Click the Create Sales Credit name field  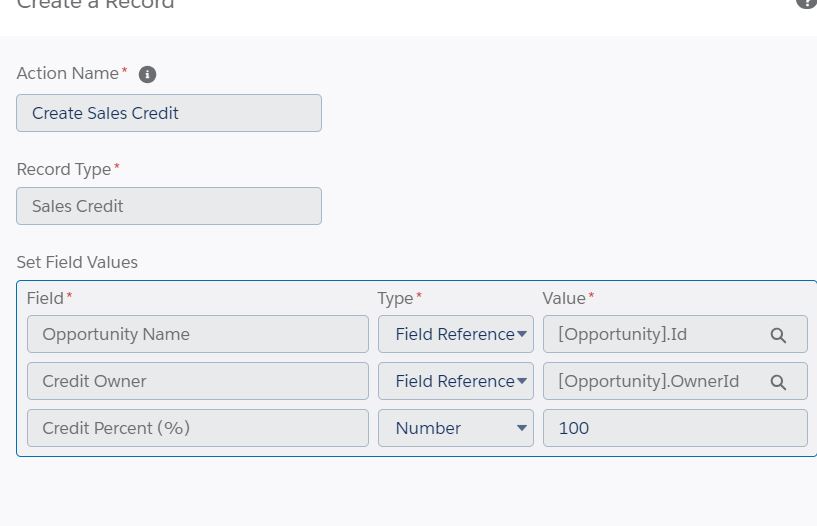(x=169, y=113)
